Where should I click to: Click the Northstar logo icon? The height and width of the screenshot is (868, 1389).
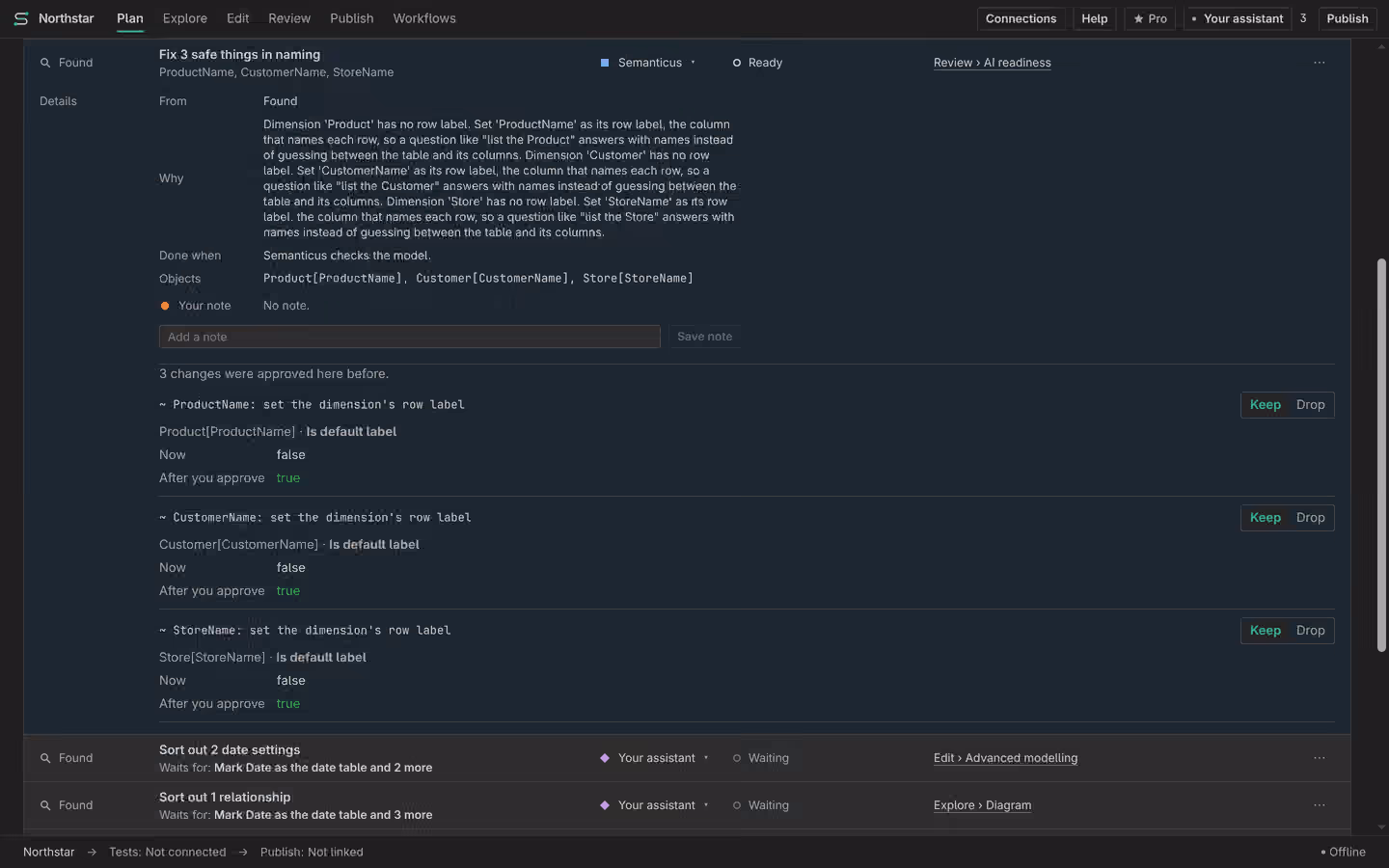tap(20, 18)
